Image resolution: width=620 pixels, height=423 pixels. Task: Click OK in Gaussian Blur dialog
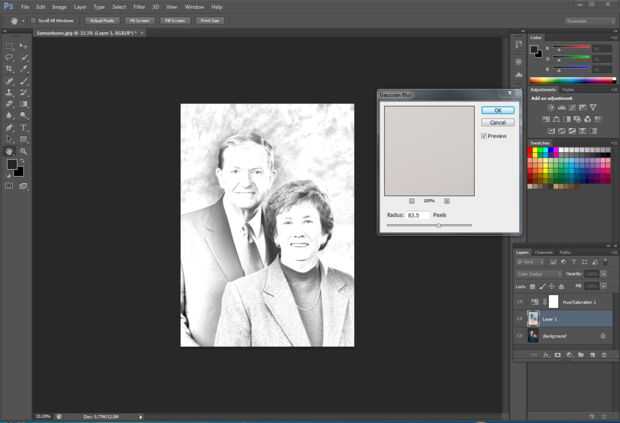click(x=498, y=110)
